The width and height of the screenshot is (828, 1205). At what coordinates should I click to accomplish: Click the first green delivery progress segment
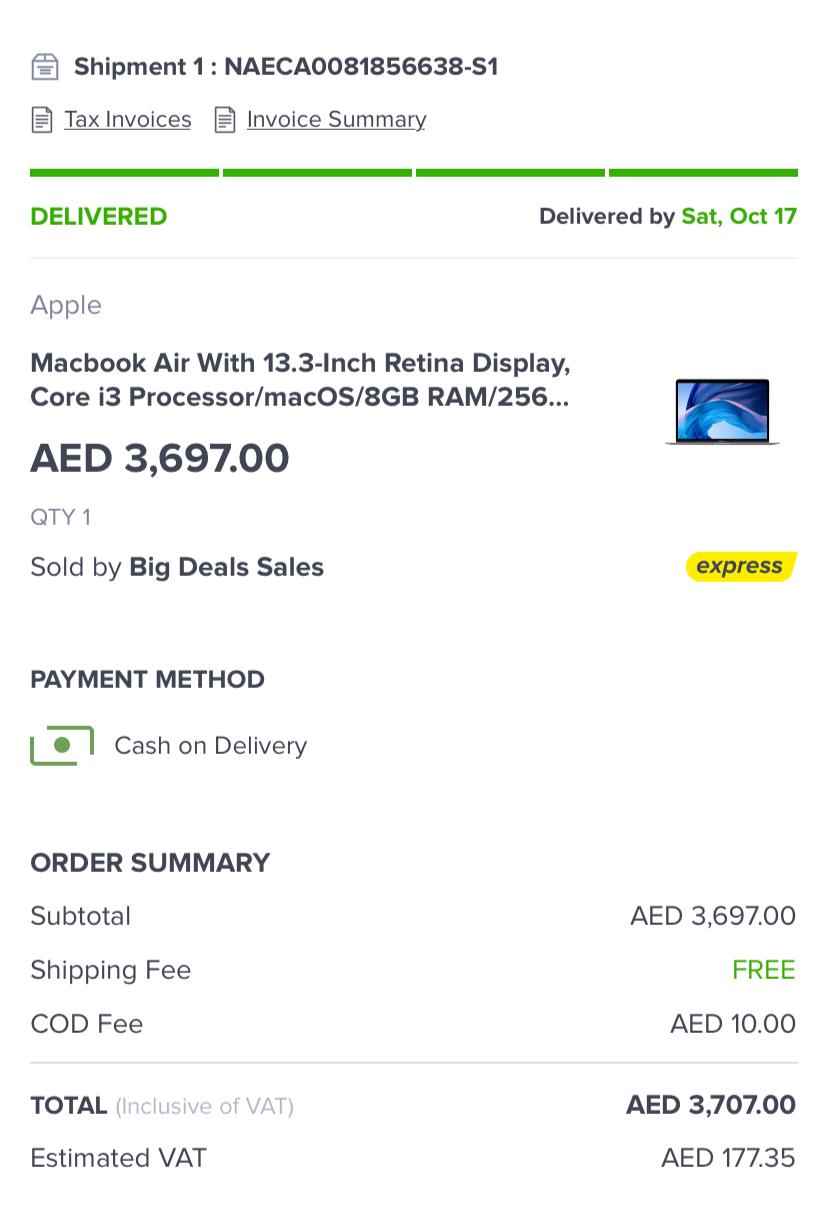point(124,173)
